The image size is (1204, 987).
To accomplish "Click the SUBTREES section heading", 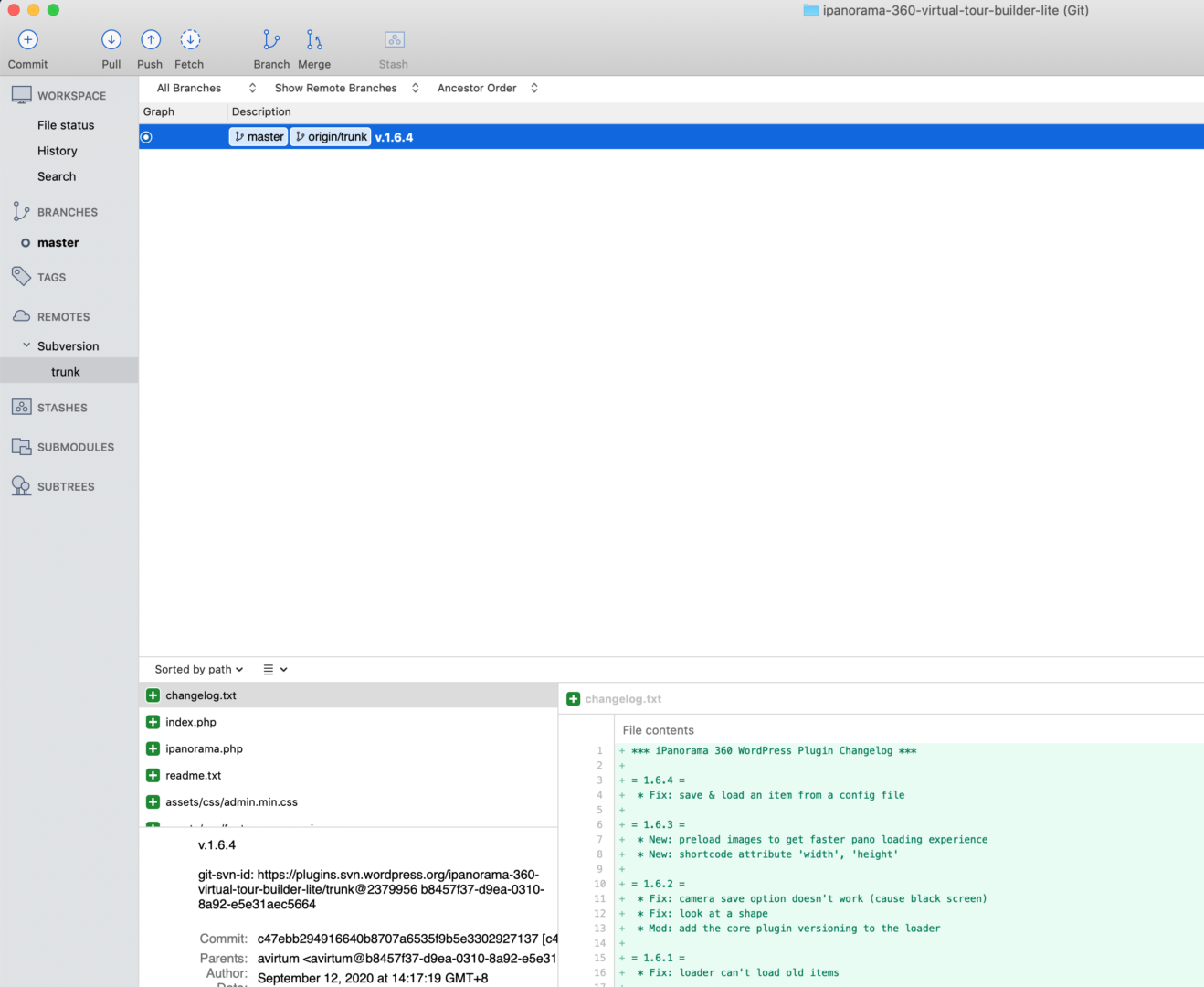I will tap(66, 487).
